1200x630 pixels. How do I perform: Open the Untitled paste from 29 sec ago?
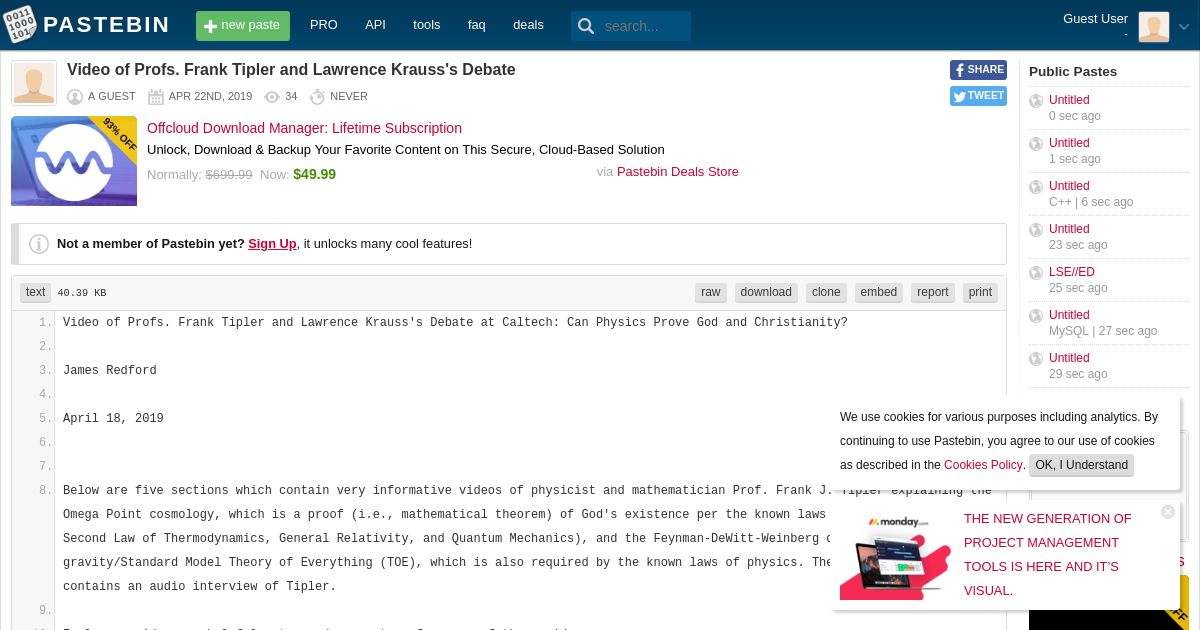point(1069,358)
